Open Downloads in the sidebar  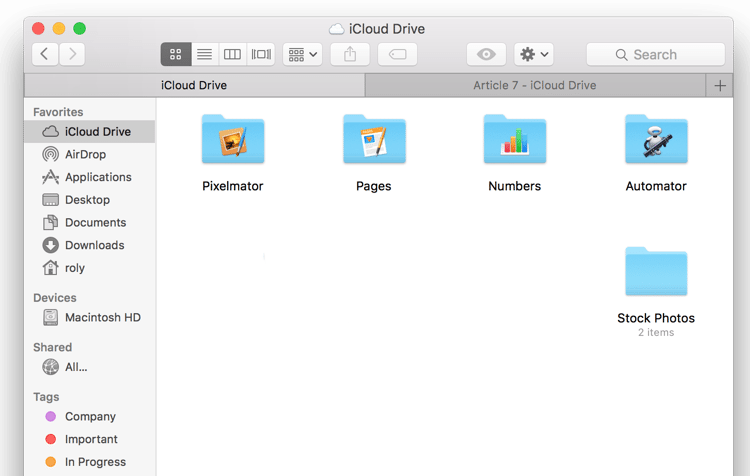point(89,245)
